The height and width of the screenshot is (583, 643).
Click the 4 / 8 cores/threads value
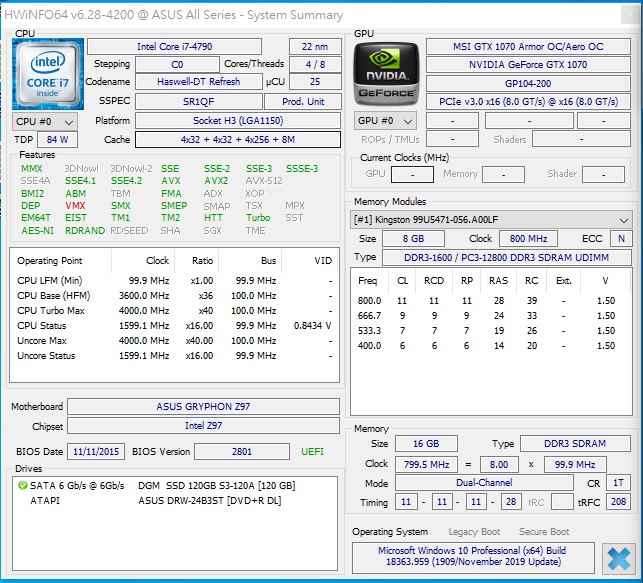315,65
